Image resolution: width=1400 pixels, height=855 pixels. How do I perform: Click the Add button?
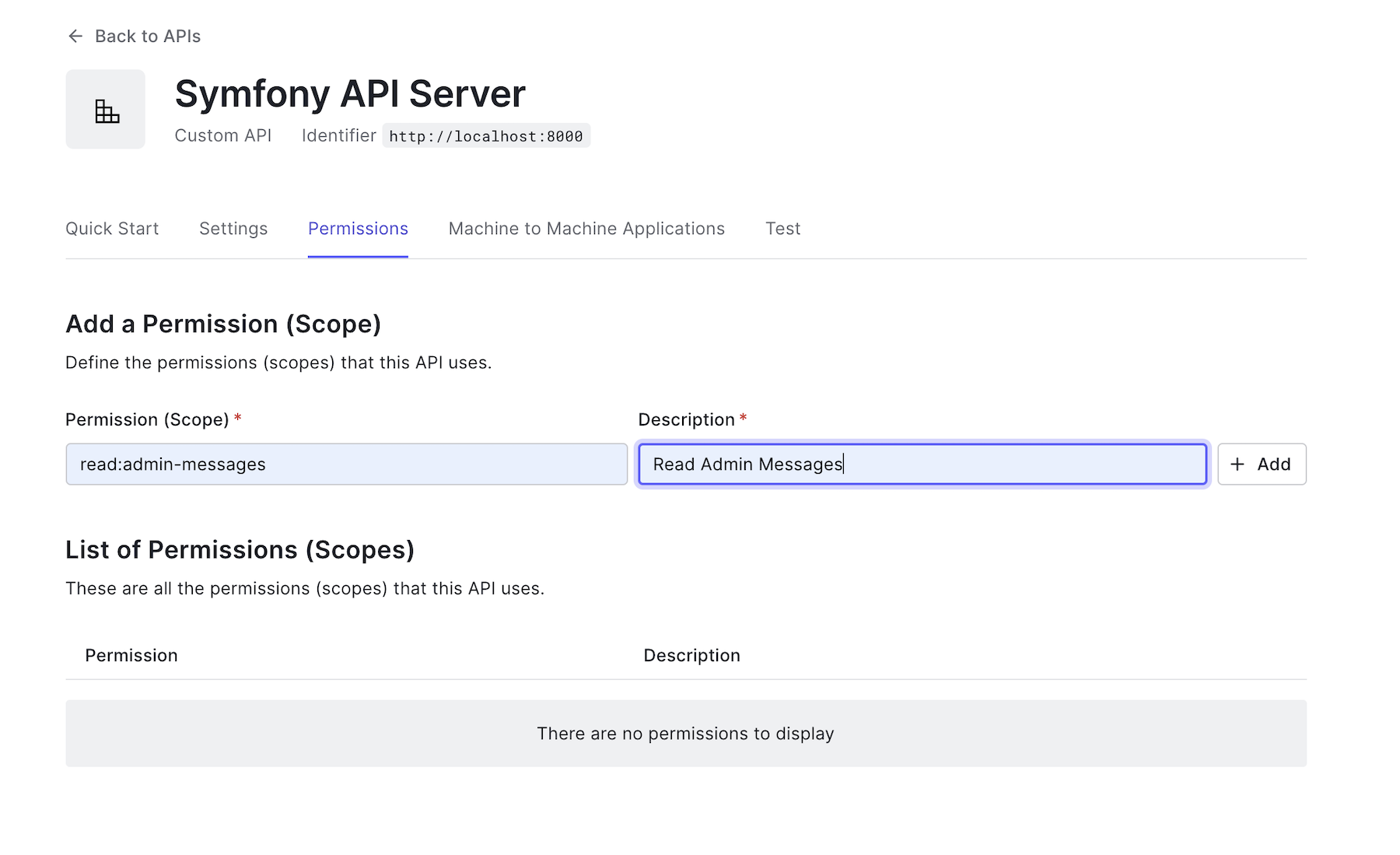click(x=1262, y=464)
